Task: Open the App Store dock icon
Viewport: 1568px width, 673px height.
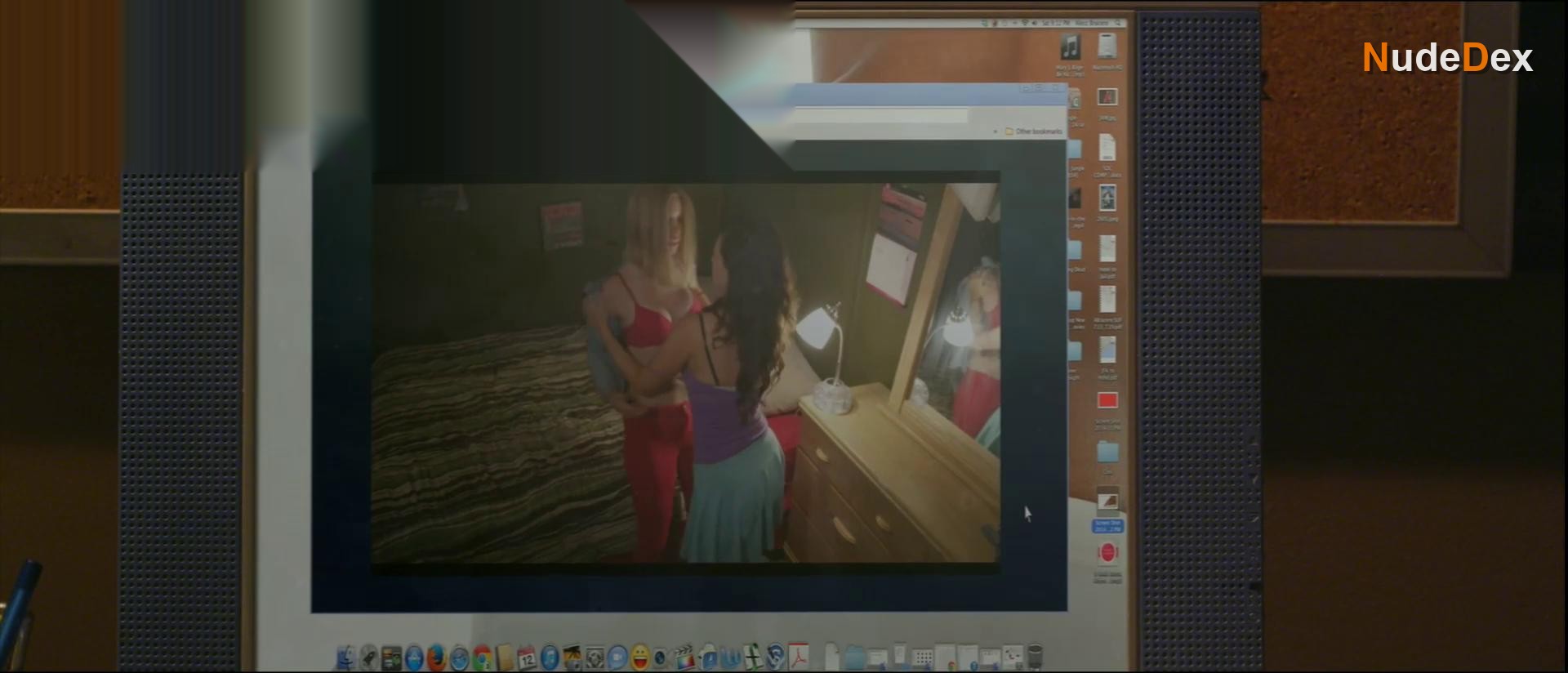Action: 414,657
